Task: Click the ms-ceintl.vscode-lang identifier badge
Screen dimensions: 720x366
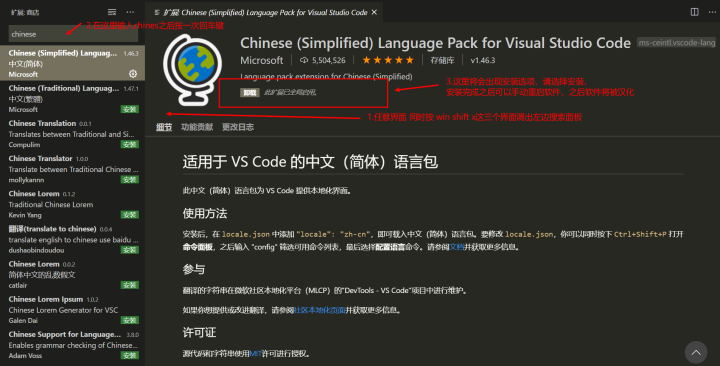Action: [x=677, y=43]
